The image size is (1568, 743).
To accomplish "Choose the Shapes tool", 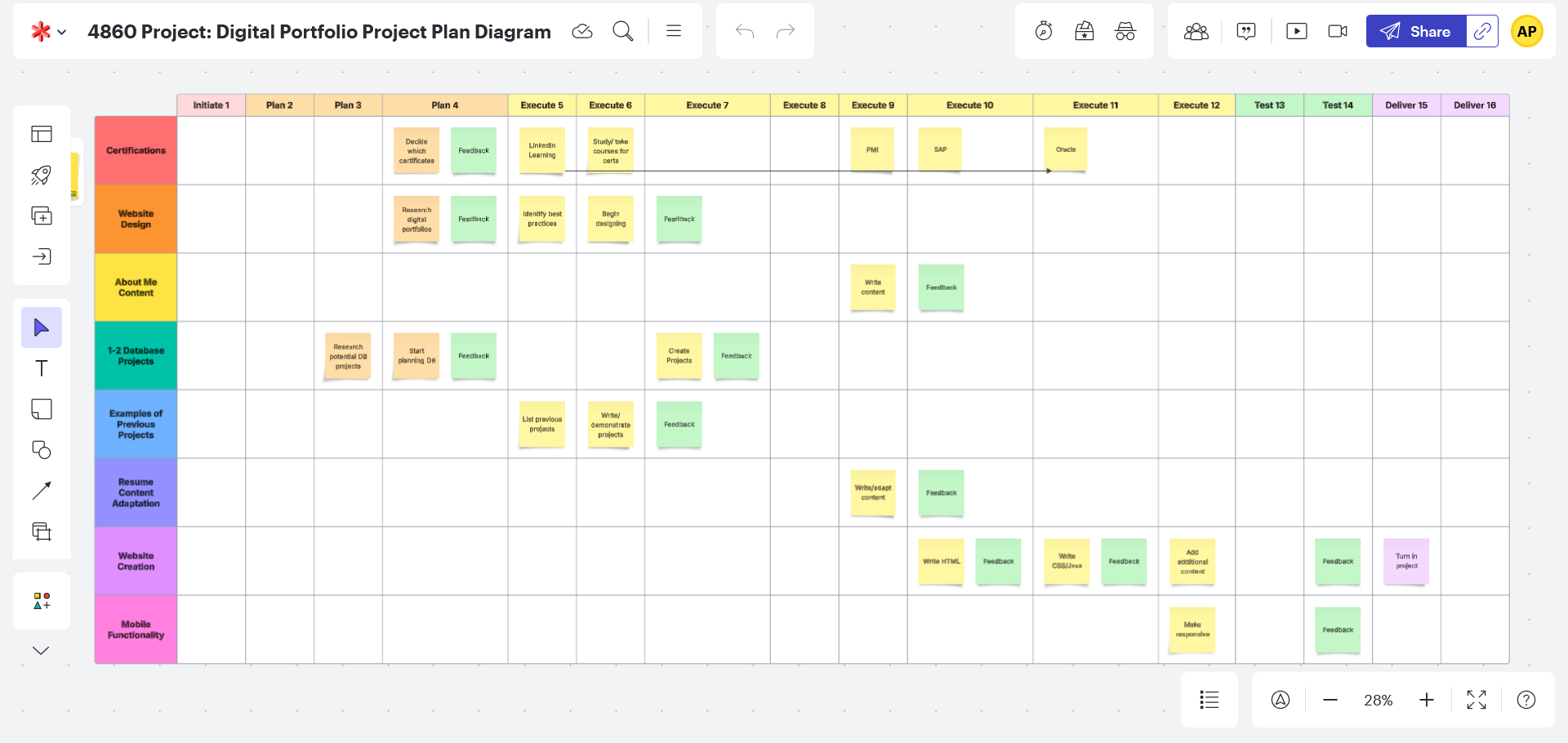I will tap(42, 450).
